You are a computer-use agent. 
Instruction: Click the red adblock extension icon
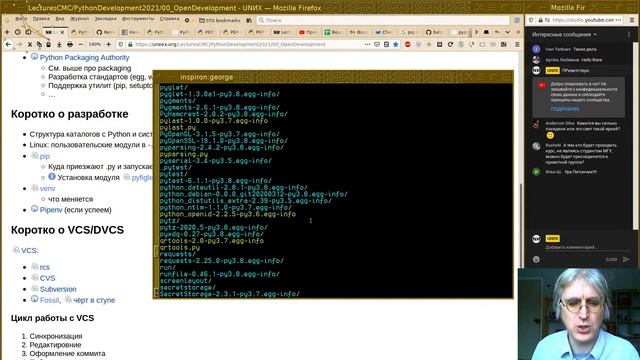pyautogui.click(x=407, y=44)
